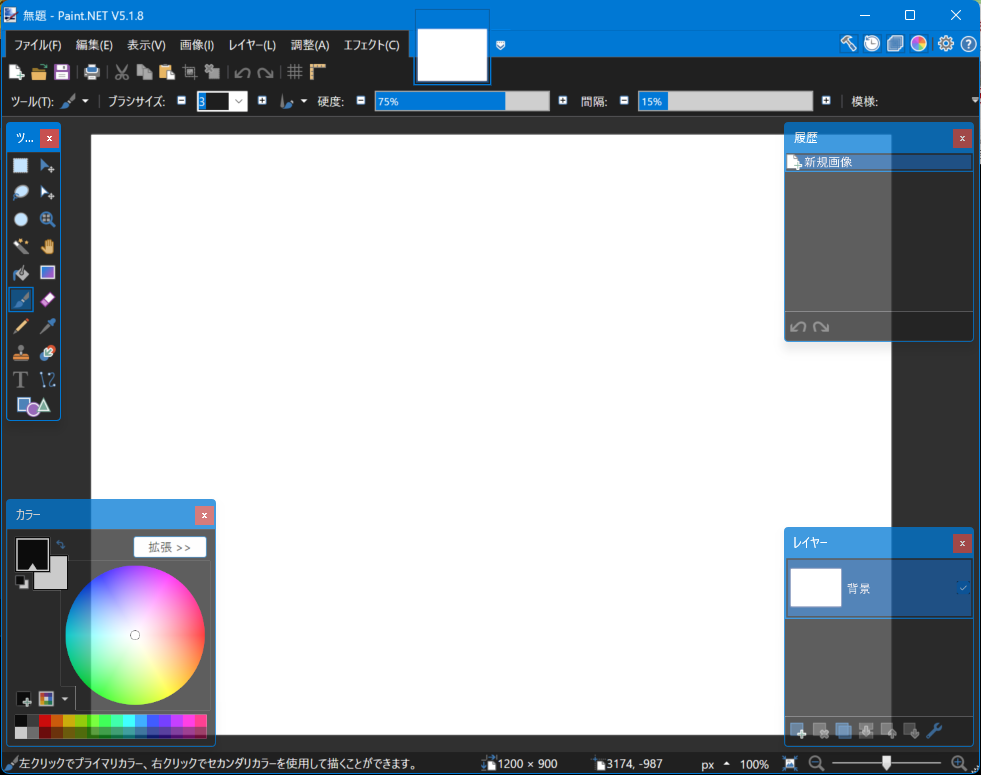
Task: Select the Color Picker eyedropper tool
Action: coord(48,326)
